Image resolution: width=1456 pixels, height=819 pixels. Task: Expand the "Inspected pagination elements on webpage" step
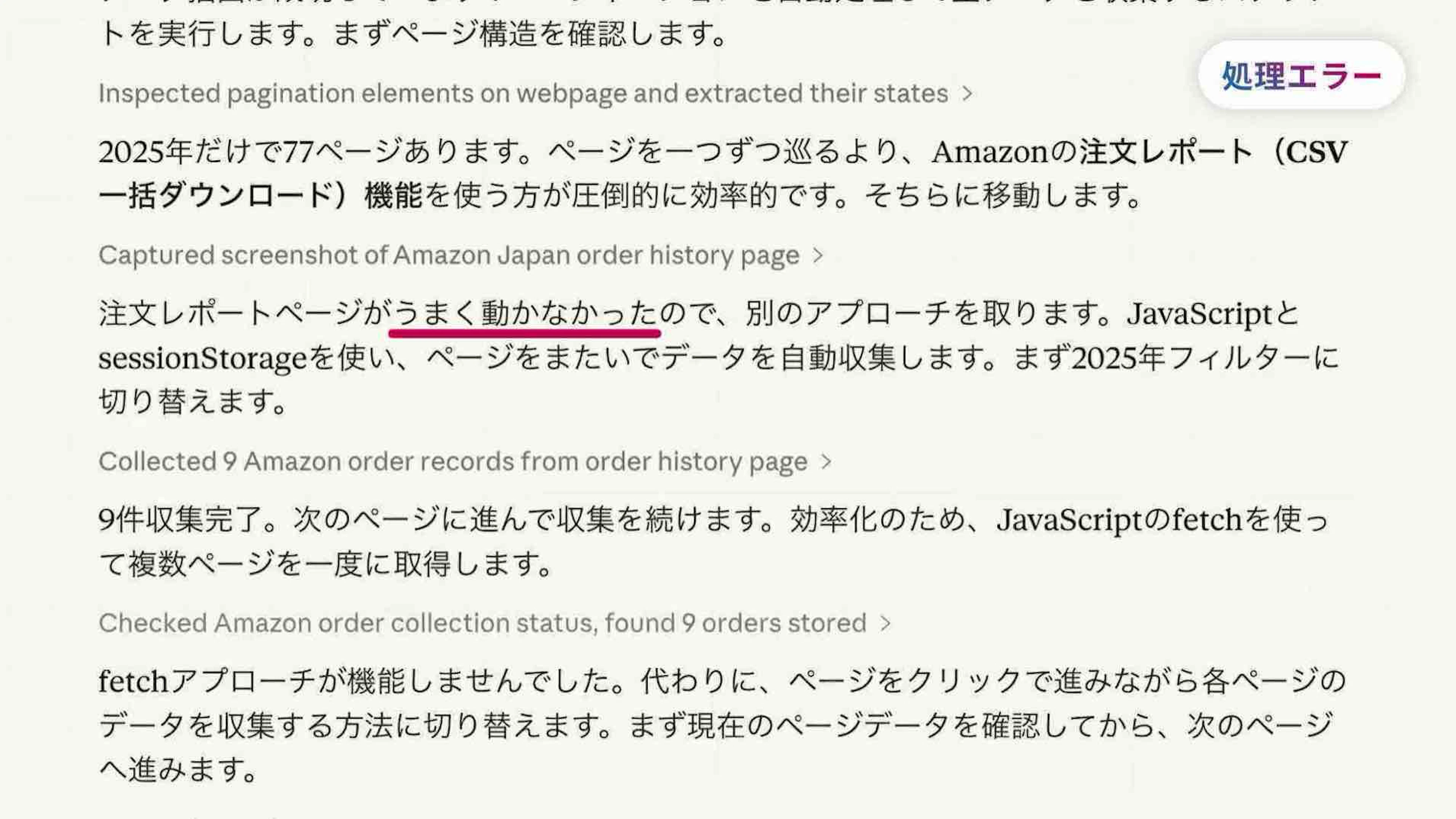(x=523, y=93)
